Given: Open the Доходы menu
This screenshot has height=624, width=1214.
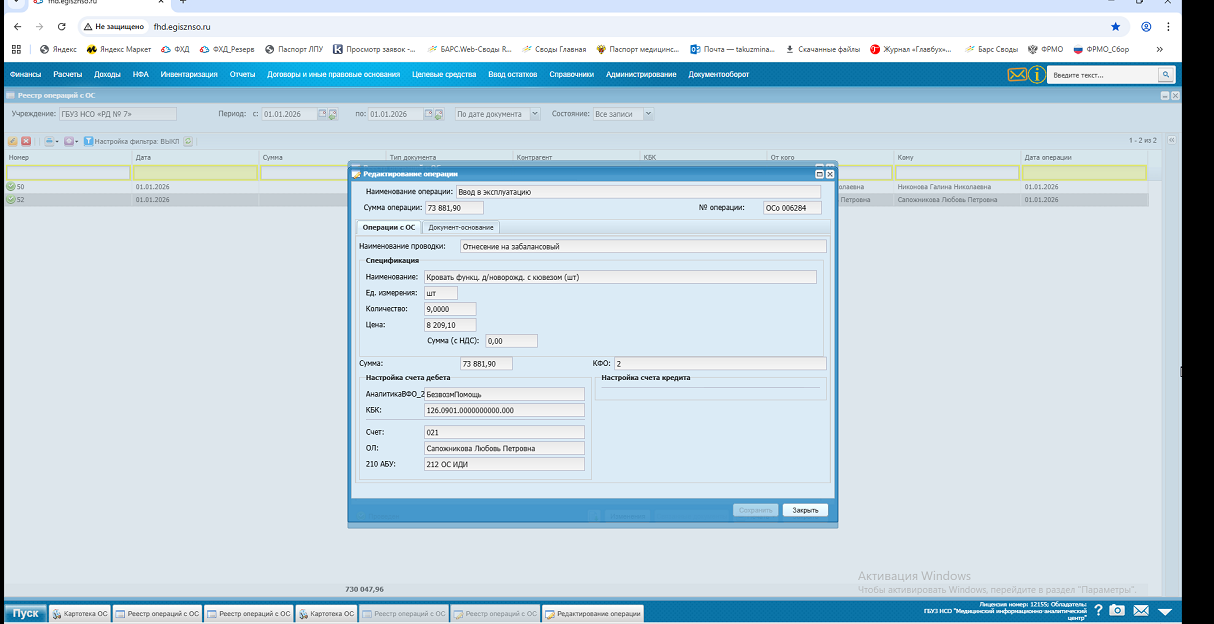Looking at the screenshot, I should pos(107,74).
